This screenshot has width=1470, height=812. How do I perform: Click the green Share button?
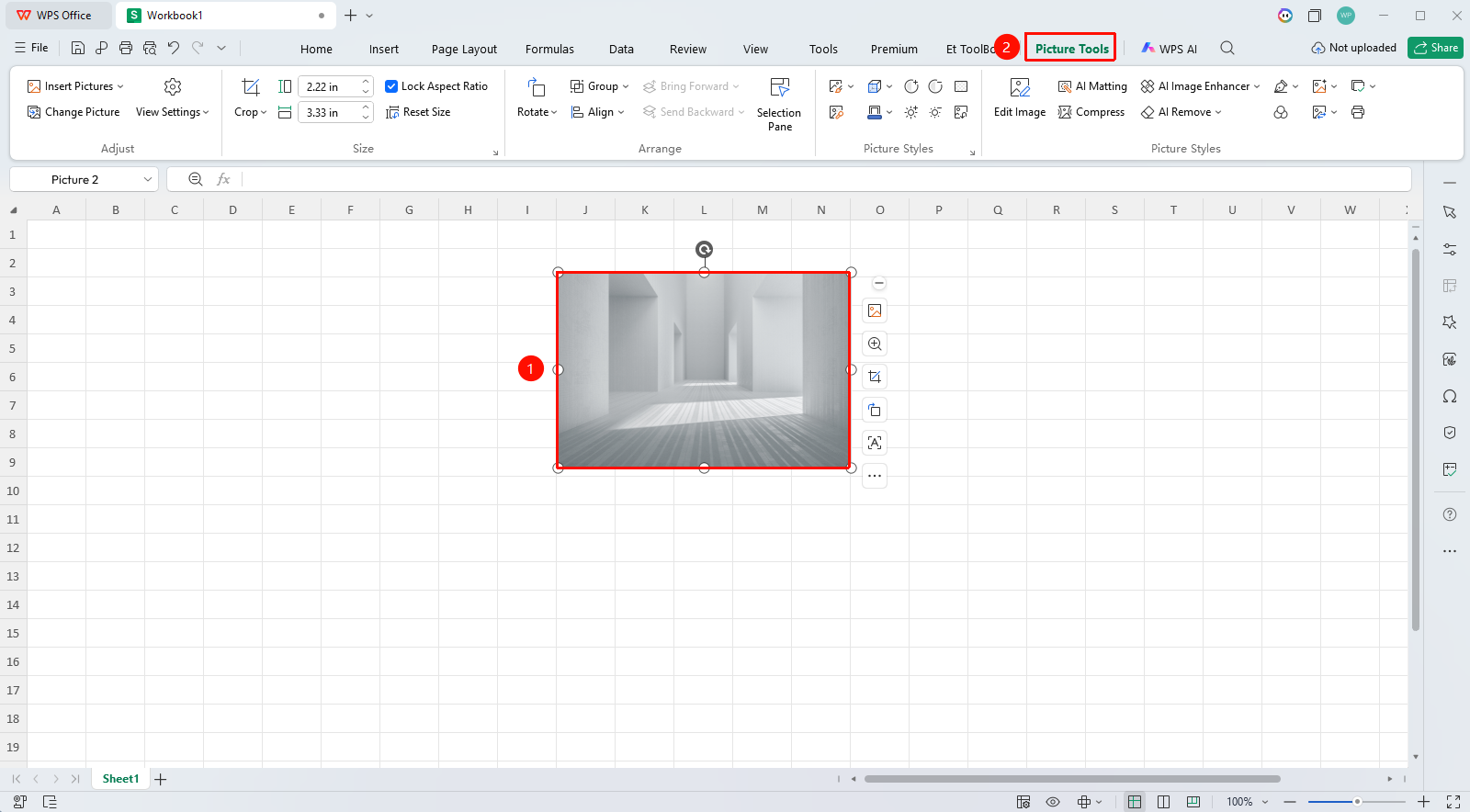pyautogui.click(x=1435, y=48)
